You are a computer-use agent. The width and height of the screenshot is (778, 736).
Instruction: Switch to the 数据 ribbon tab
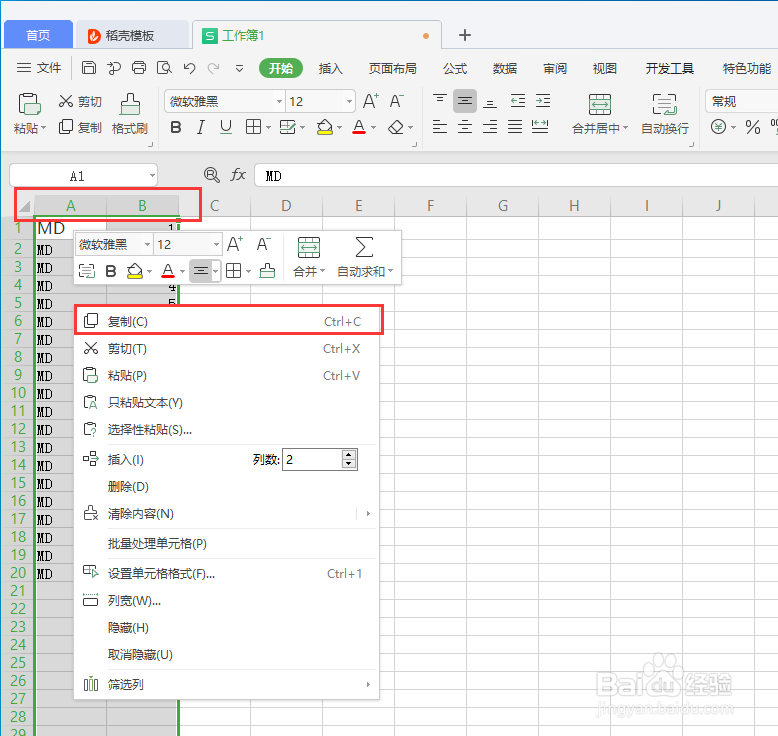[x=505, y=68]
